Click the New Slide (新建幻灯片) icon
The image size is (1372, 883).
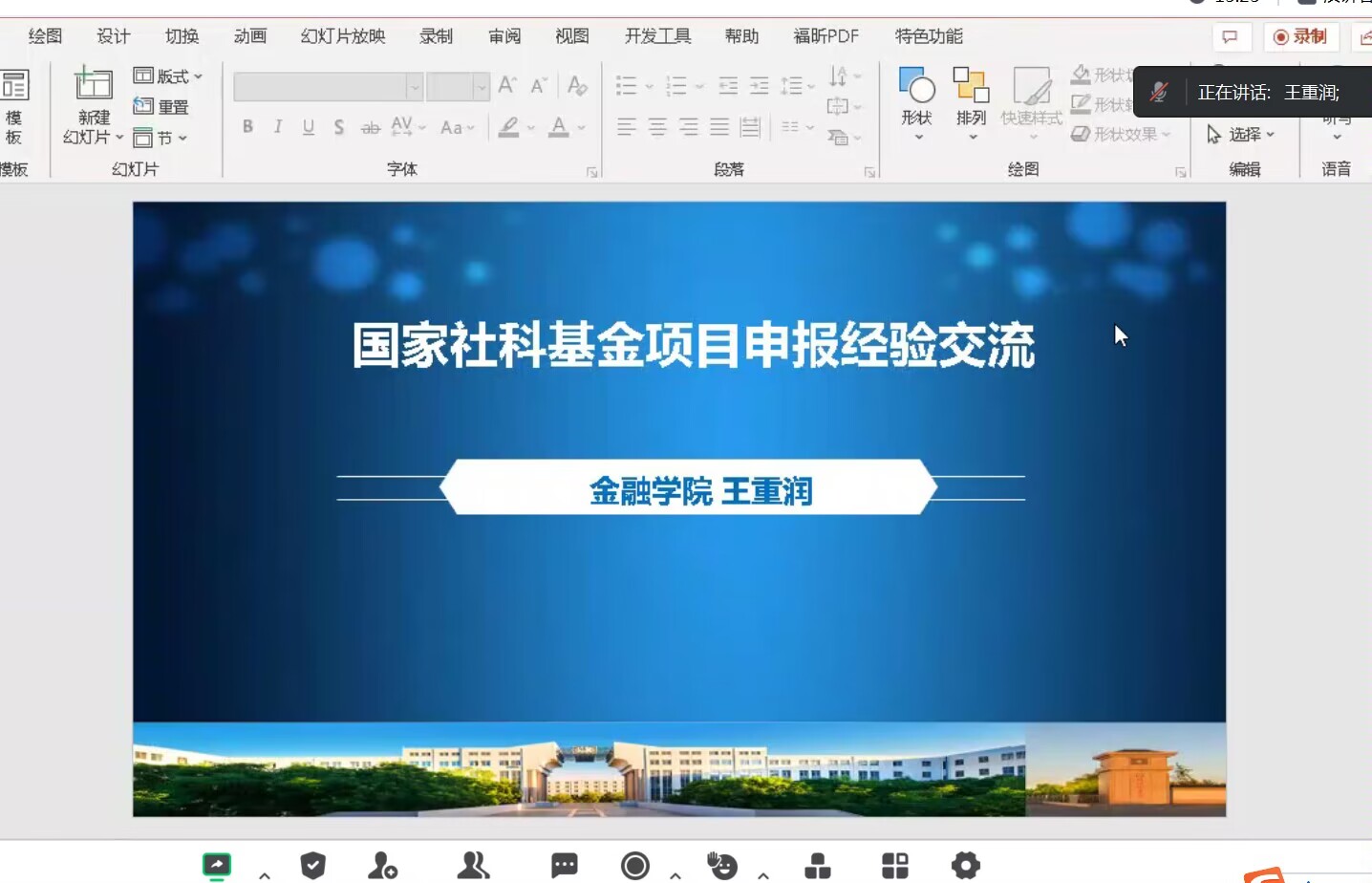click(94, 84)
